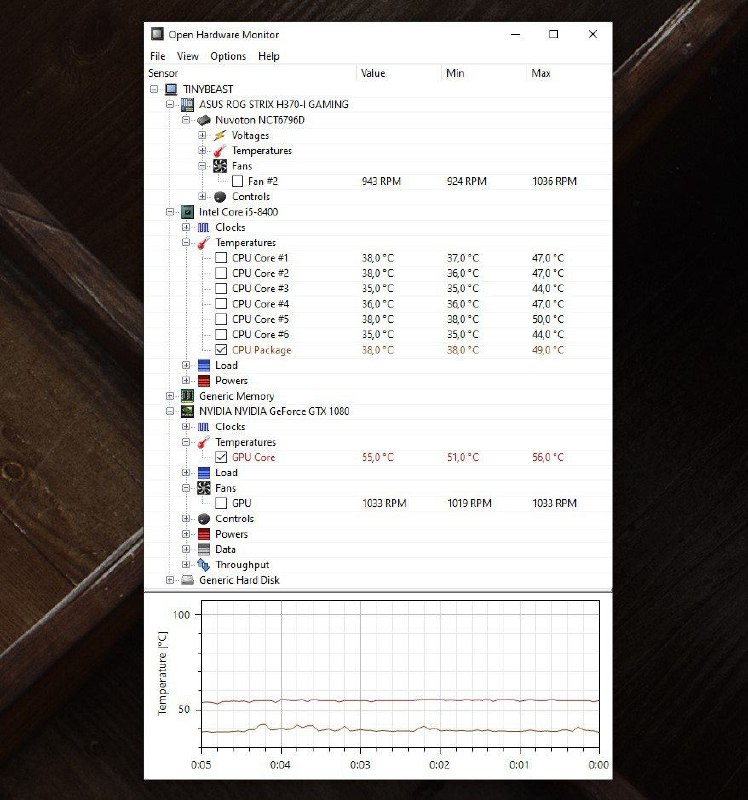Click the Throughput arrows icon
748x800 pixels.
[x=204, y=565]
